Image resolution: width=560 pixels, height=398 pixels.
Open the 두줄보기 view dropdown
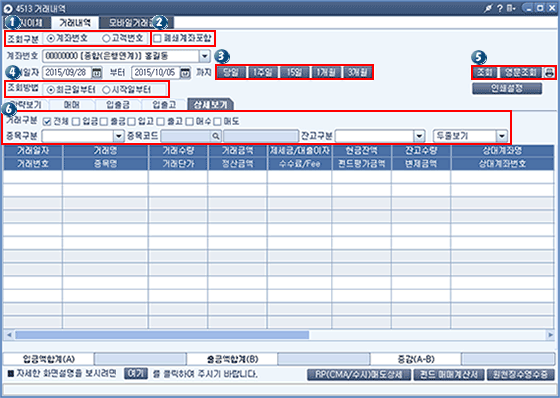click(501, 136)
